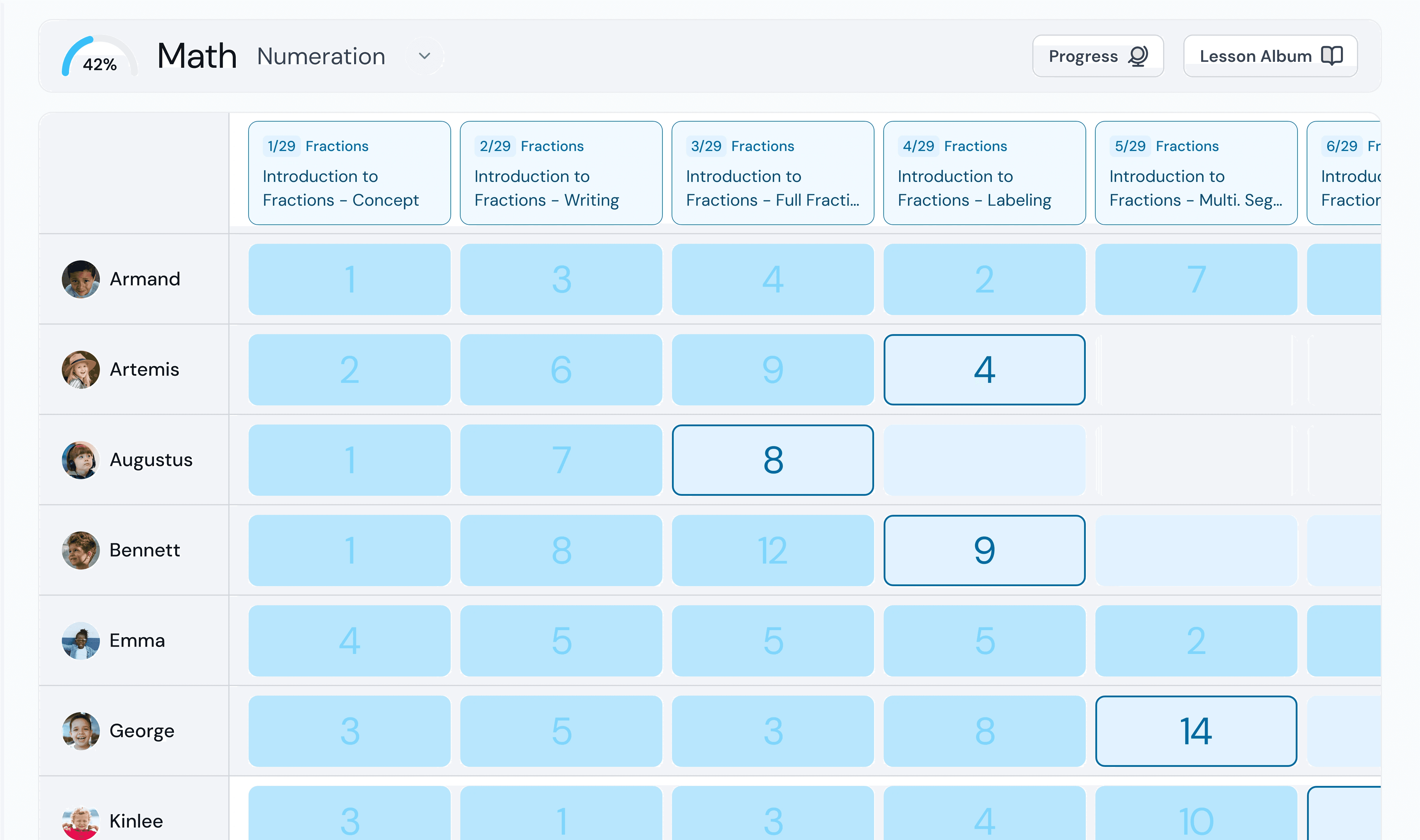Screen dimensions: 1420x840
Task: Open Augustus's avatar photo
Action: 80,460
